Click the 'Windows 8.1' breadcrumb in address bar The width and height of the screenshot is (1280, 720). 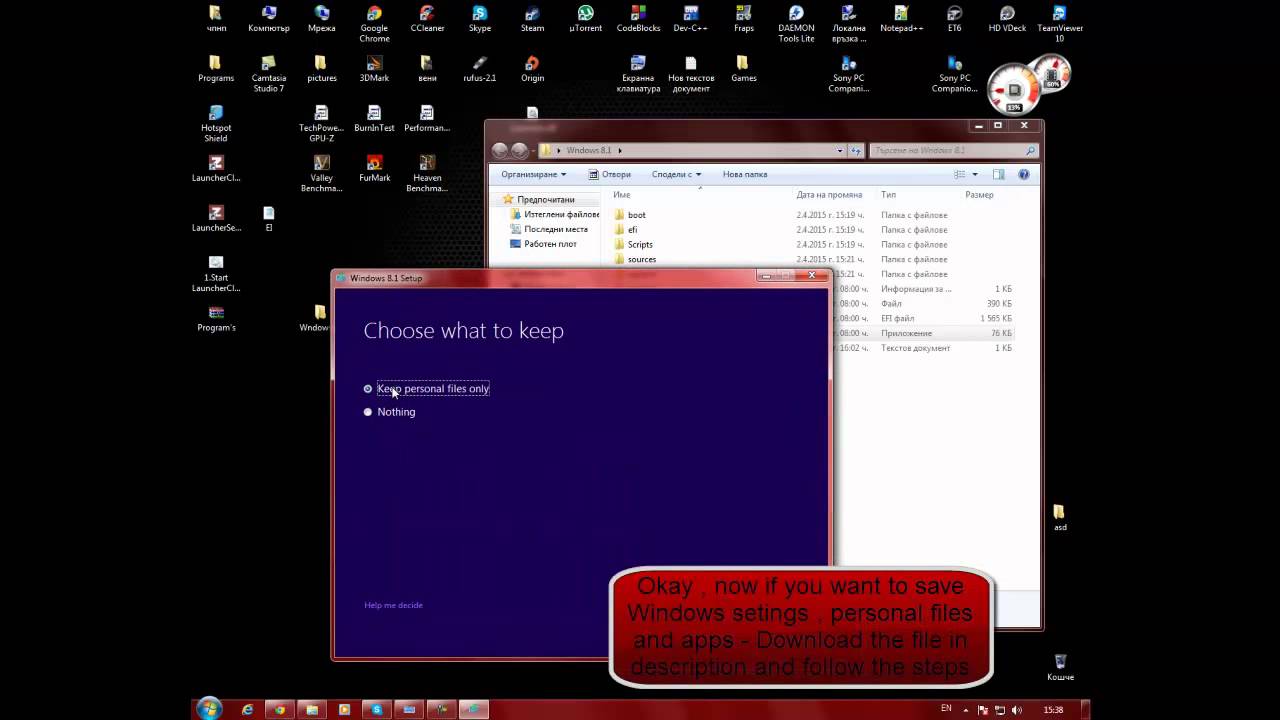(x=589, y=150)
